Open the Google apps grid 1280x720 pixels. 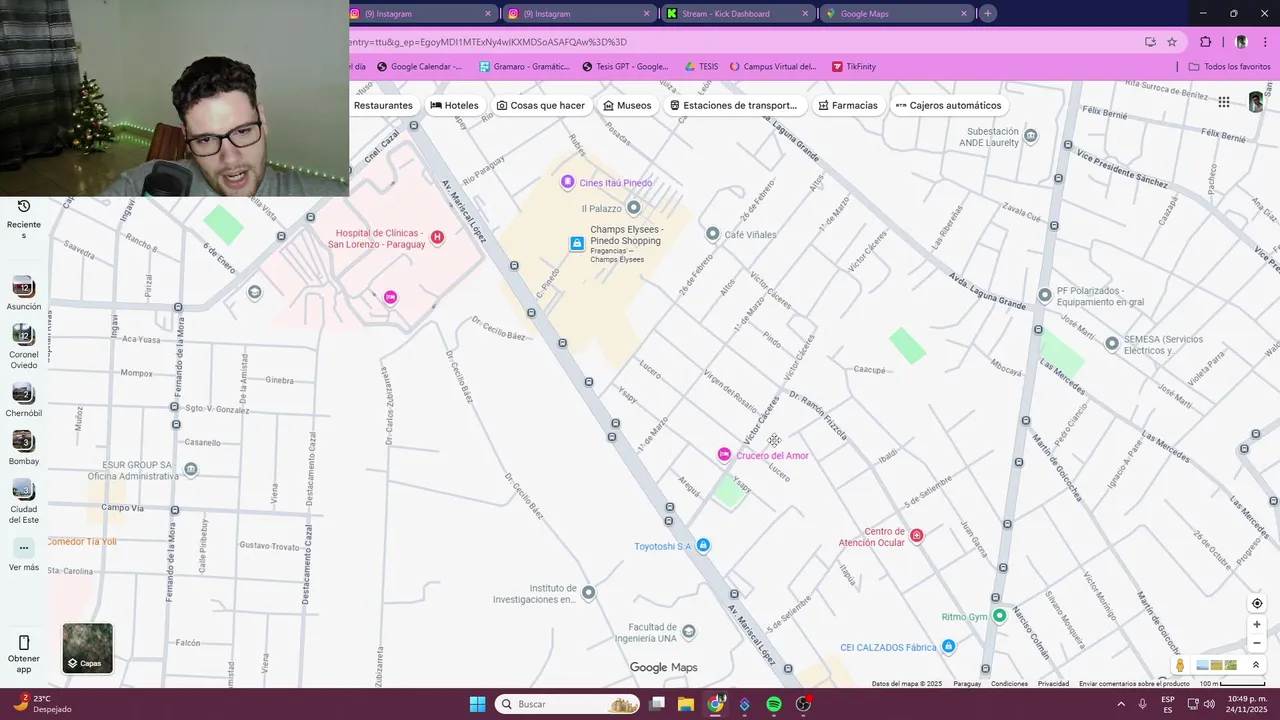(1224, 102)
